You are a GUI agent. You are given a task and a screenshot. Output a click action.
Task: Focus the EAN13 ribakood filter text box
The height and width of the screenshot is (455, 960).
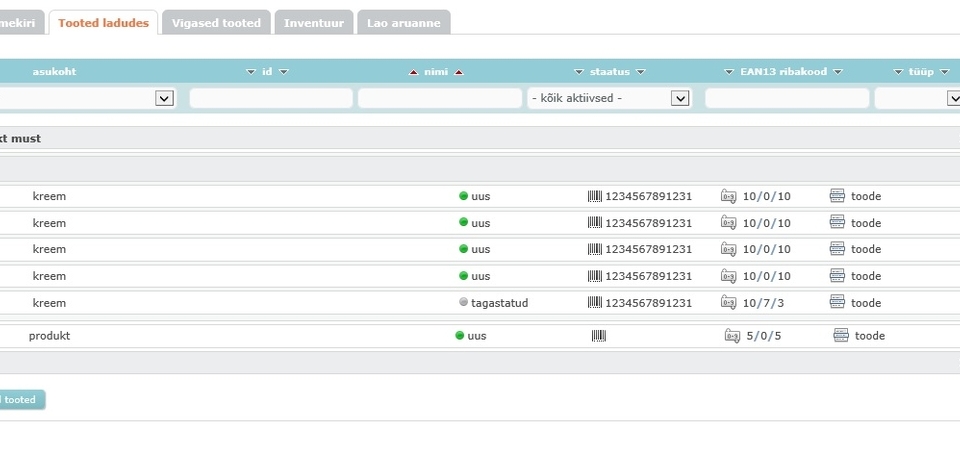(786, 98)
